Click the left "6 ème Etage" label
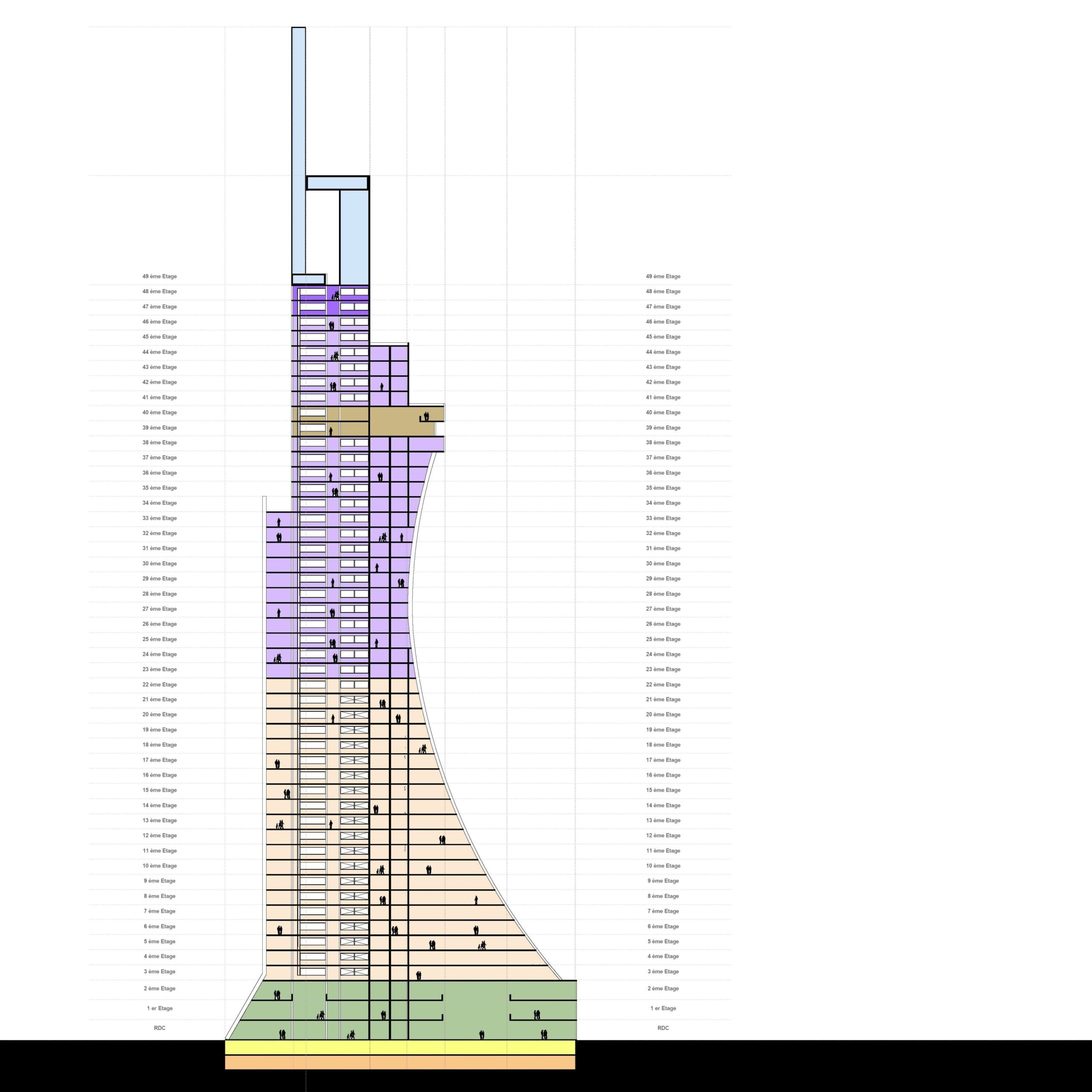The image size is (1092, 1092). coord(160,926)
